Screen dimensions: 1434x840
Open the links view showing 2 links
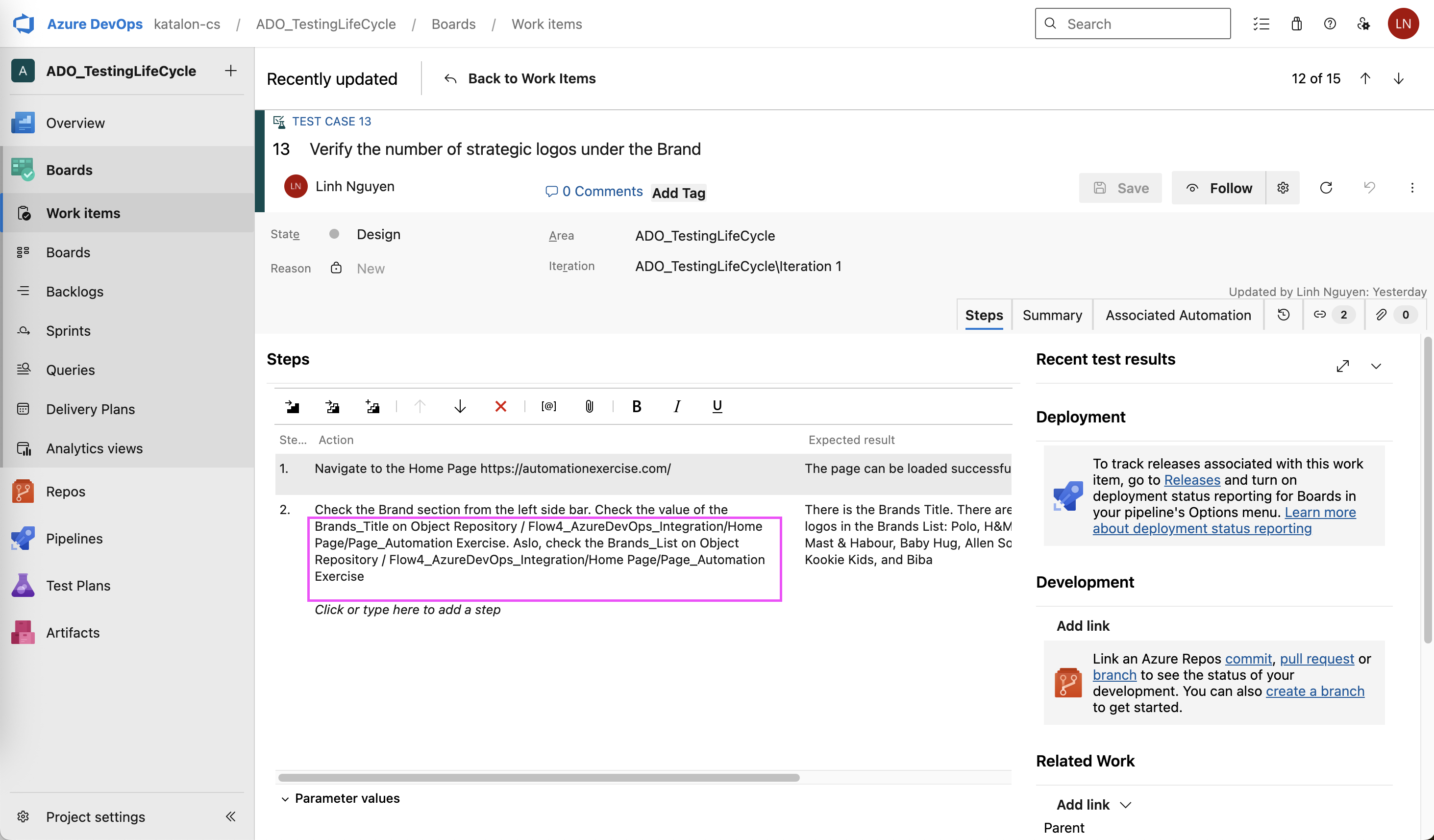tap(1332, 315)
